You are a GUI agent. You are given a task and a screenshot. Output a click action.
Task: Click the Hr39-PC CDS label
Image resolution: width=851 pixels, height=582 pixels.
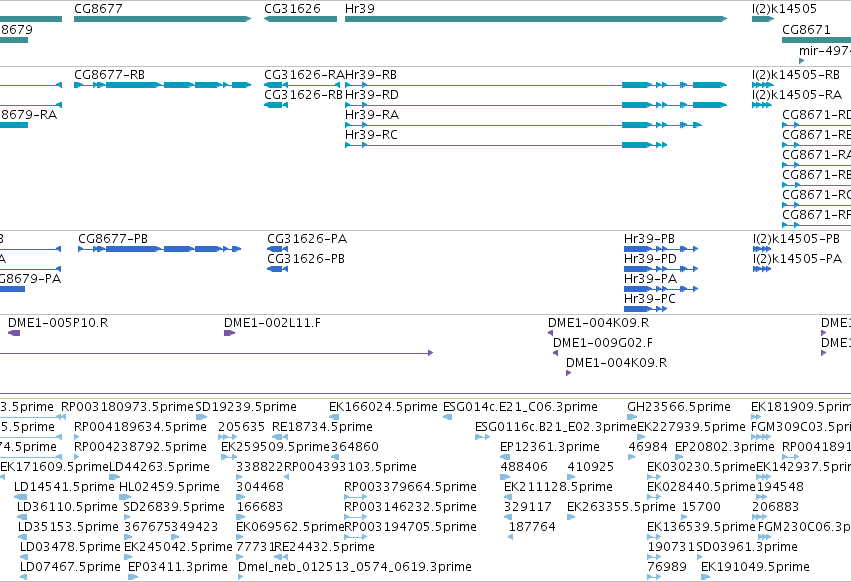(x=650, y=299)
